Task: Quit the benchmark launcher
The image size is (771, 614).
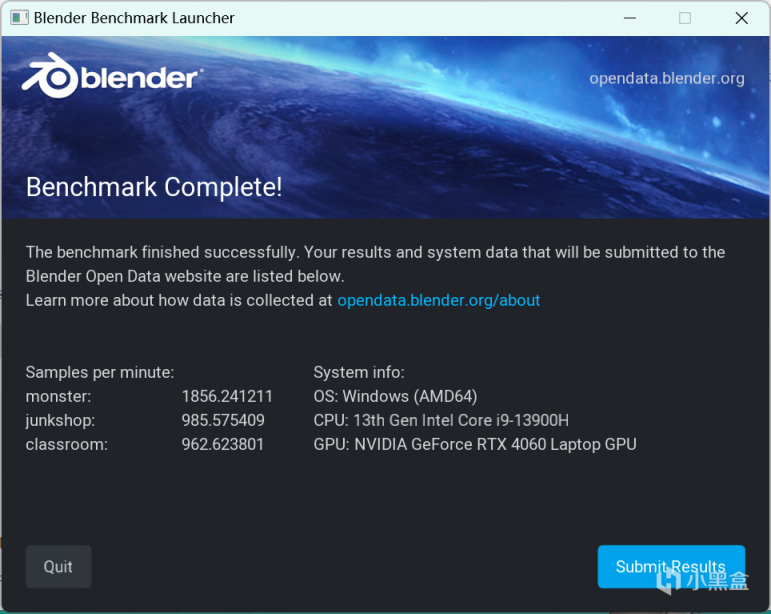Action: [58, 566]
